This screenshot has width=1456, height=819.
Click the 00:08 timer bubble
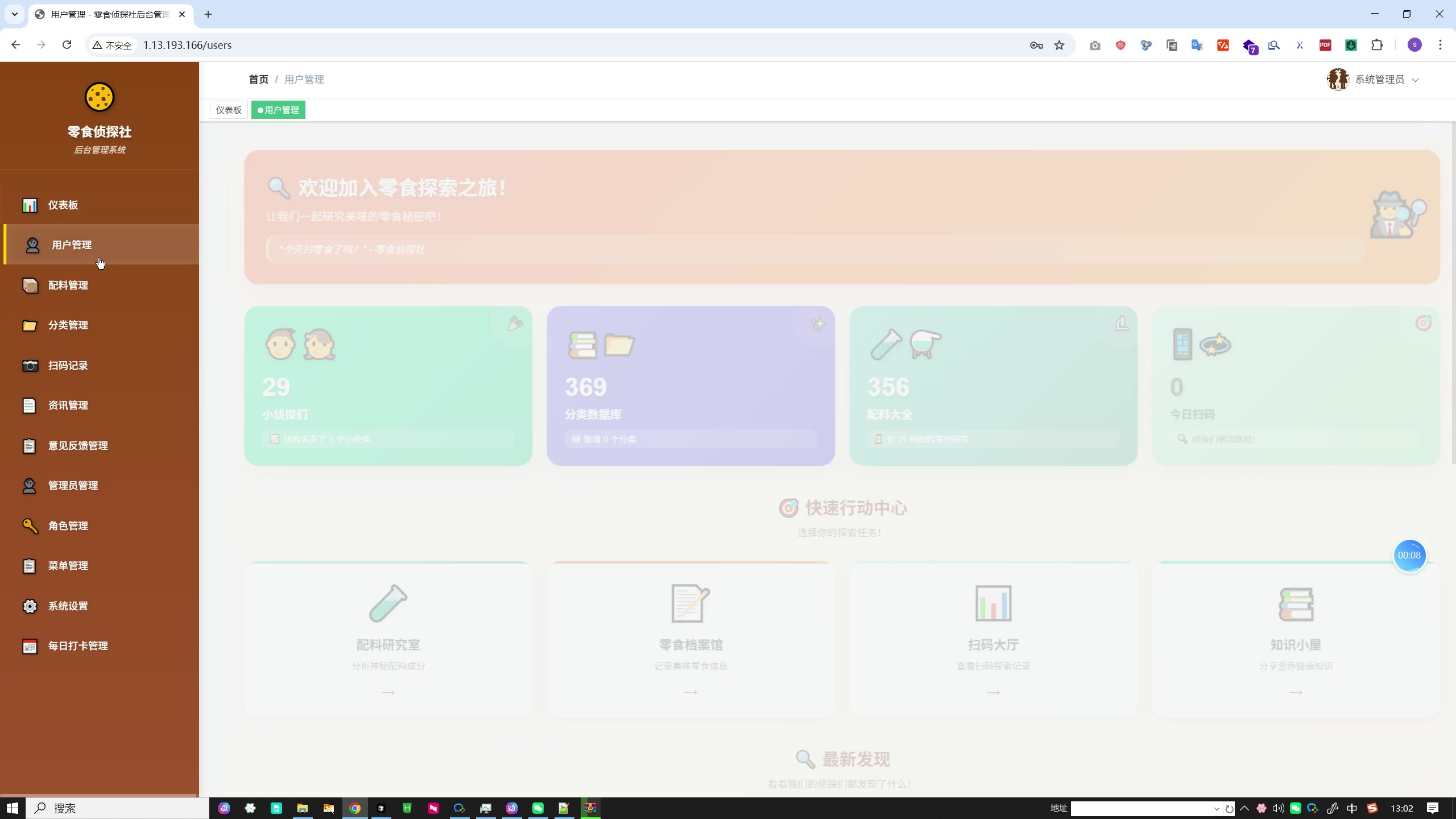point(1410,555)
